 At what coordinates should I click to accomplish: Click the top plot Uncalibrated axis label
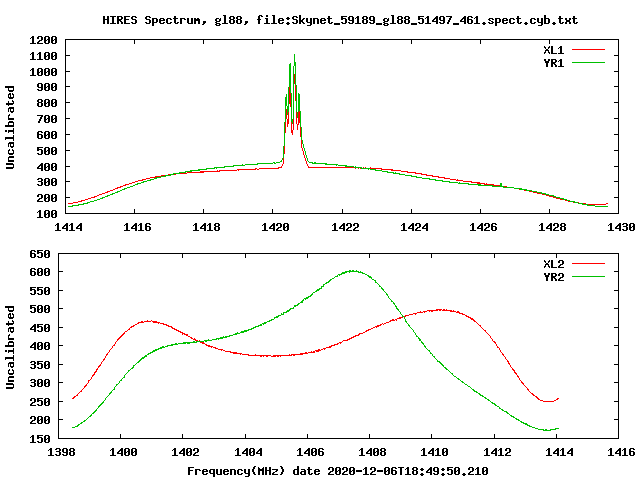click(x=10, y=127)
